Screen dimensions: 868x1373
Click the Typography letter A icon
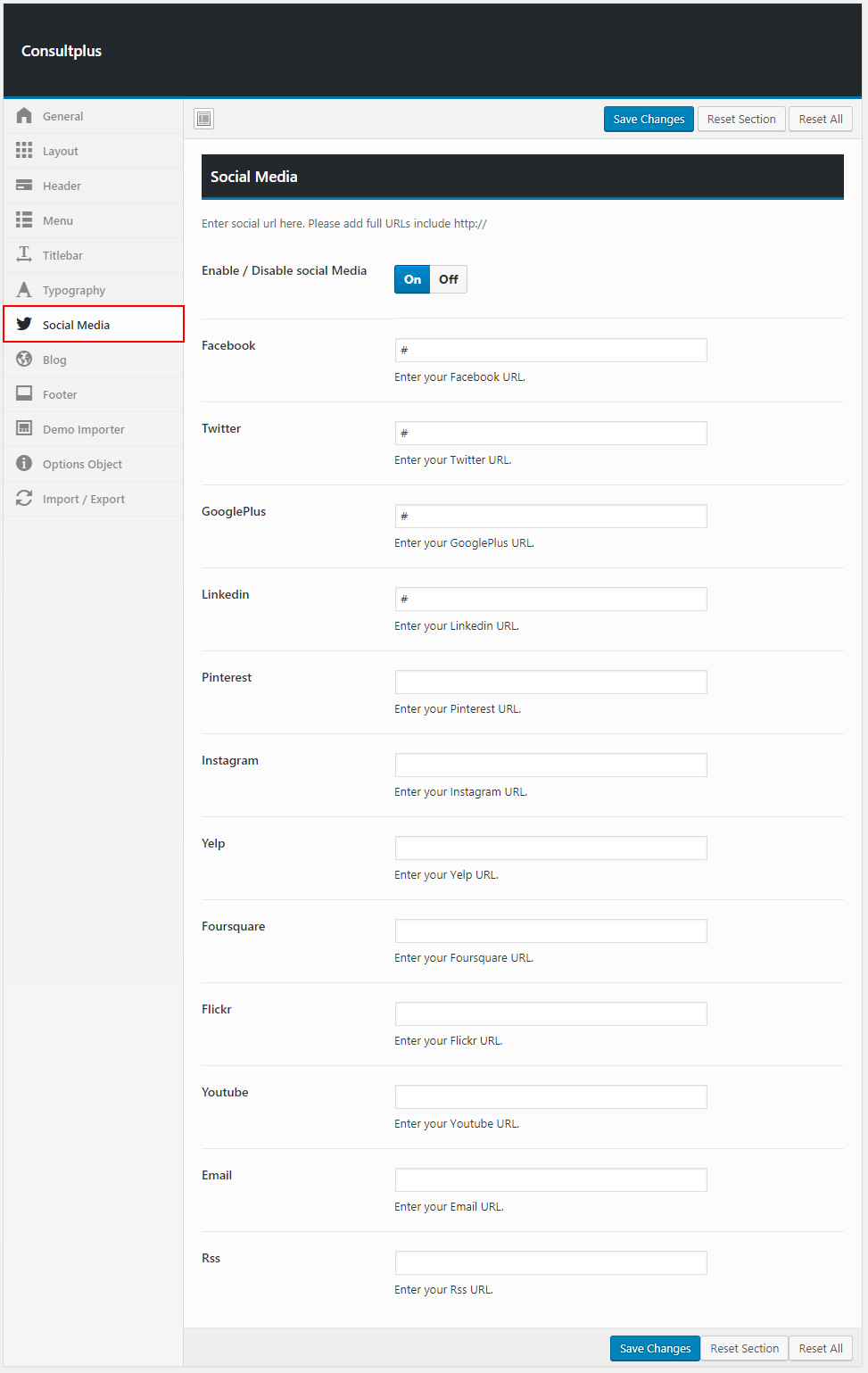tap(24, 290)
